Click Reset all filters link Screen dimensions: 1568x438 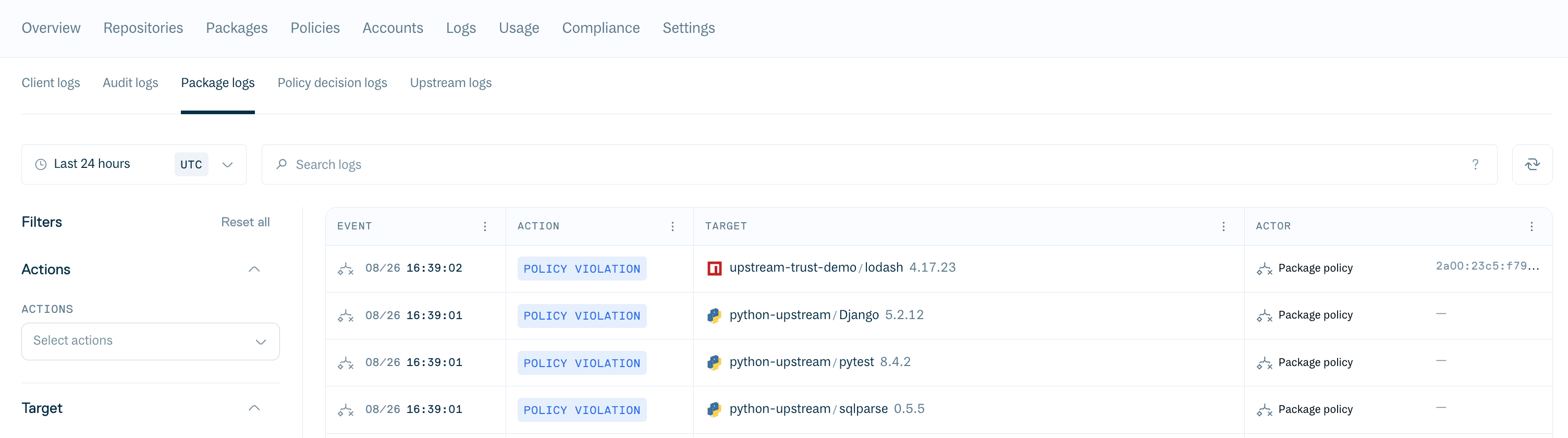coord(246,222)
